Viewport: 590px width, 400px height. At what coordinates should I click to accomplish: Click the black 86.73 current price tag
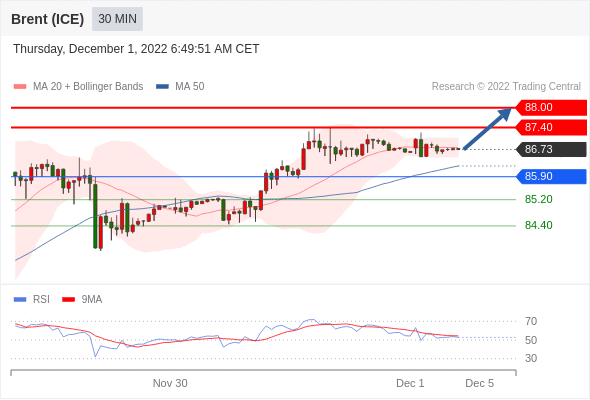point(551,149)
